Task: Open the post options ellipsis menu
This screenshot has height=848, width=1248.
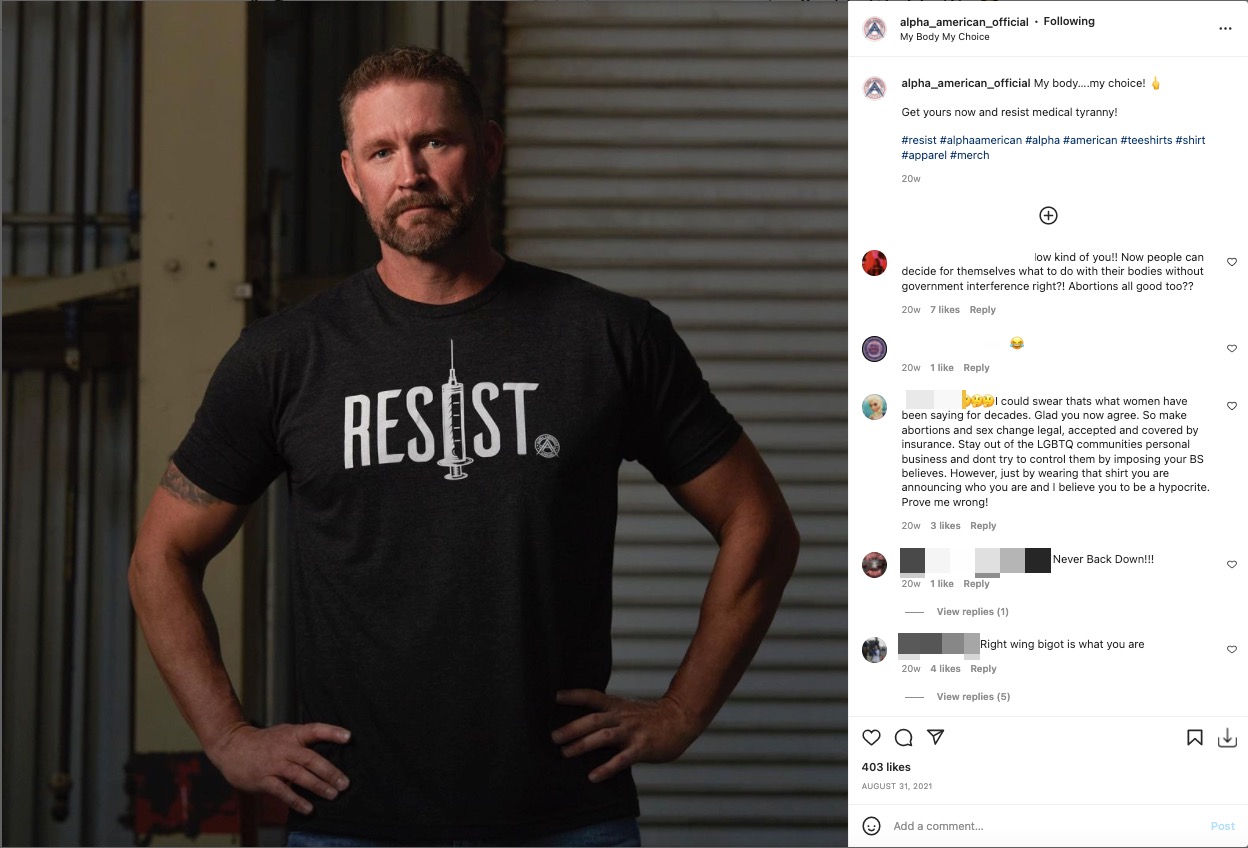Action: pyautogui.click(x=1225, y=28)
